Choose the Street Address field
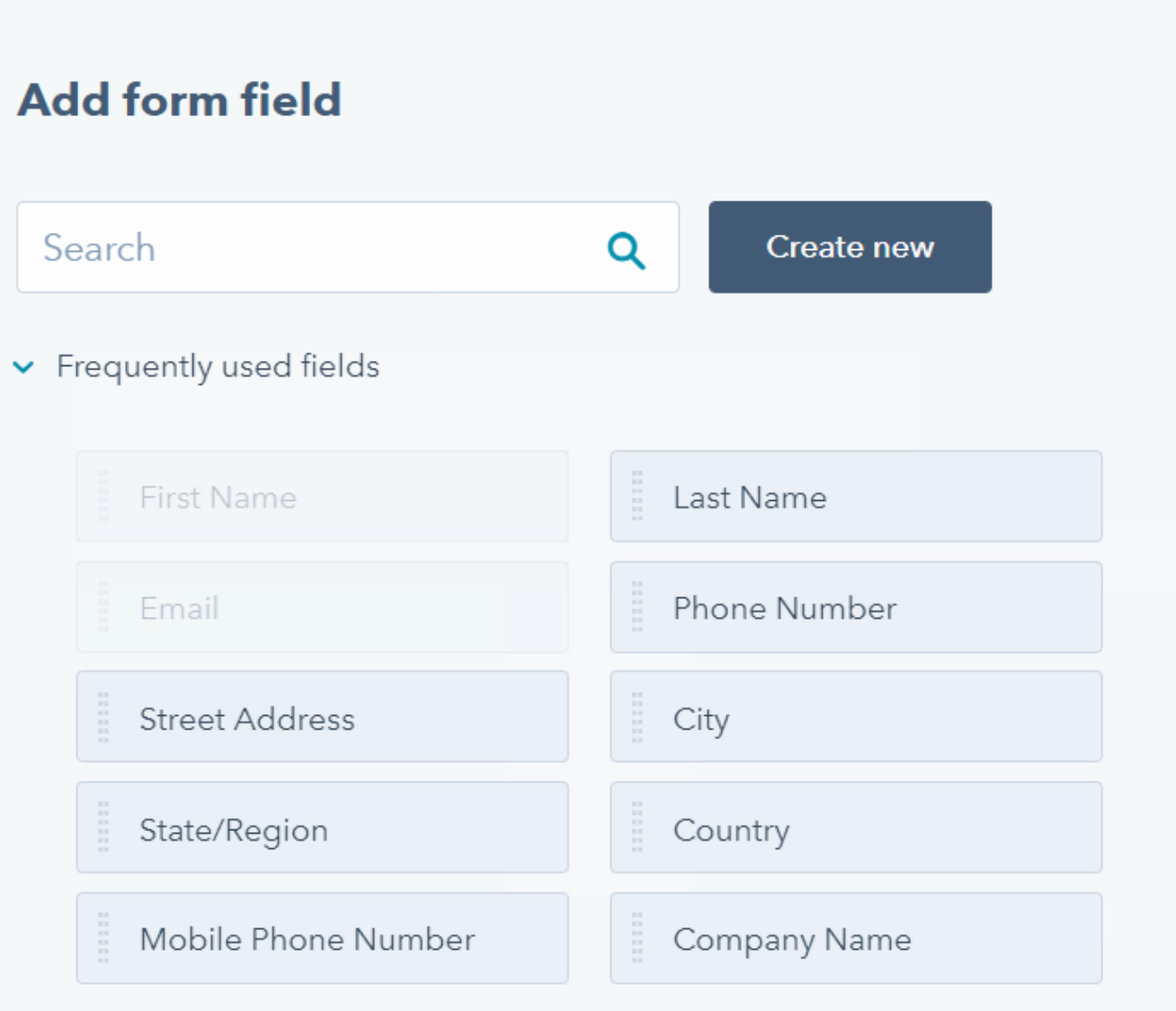The image size is (1176, 1011). click(322, 717)
